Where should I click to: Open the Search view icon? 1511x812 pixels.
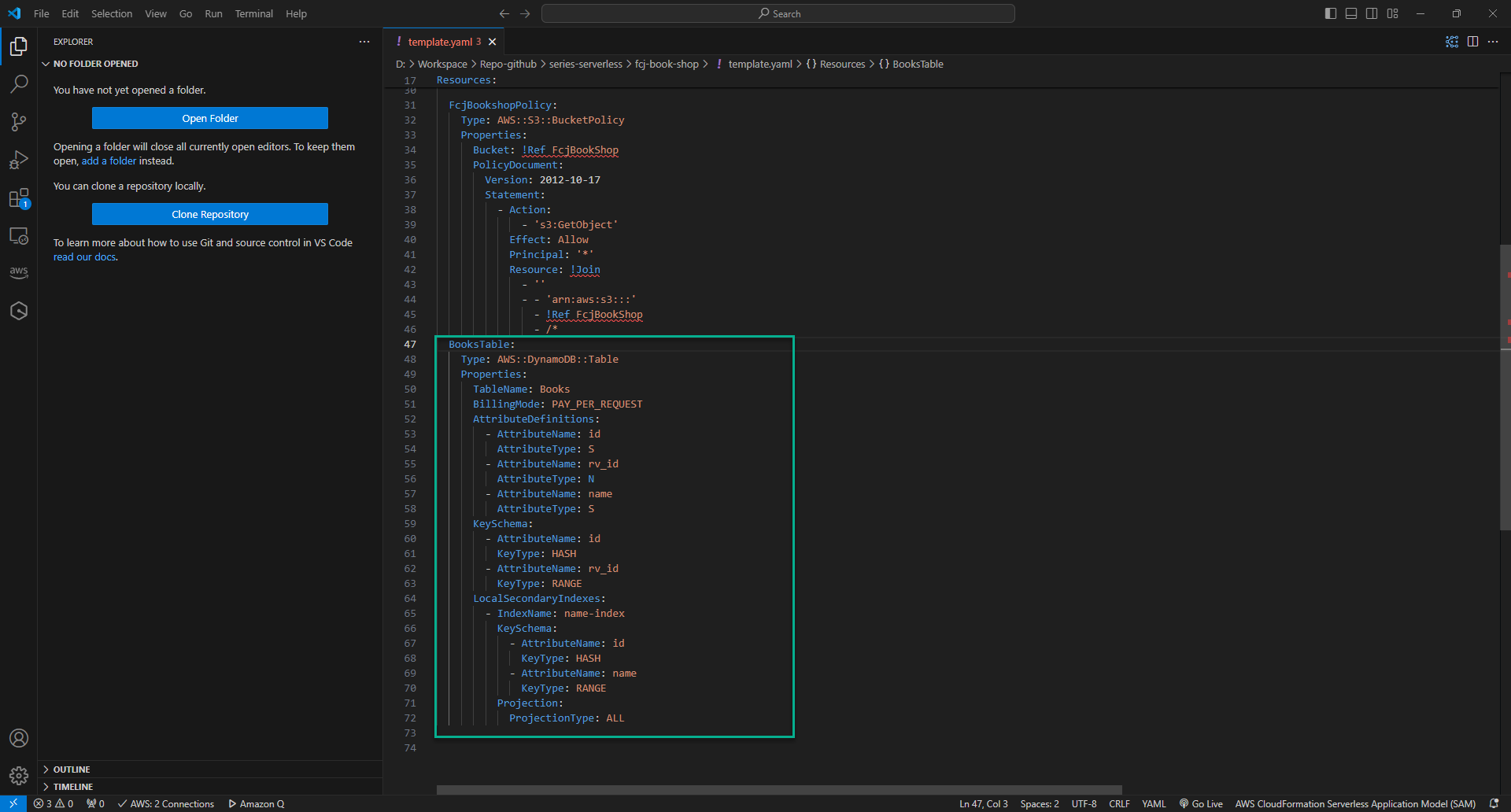point(19,83)
